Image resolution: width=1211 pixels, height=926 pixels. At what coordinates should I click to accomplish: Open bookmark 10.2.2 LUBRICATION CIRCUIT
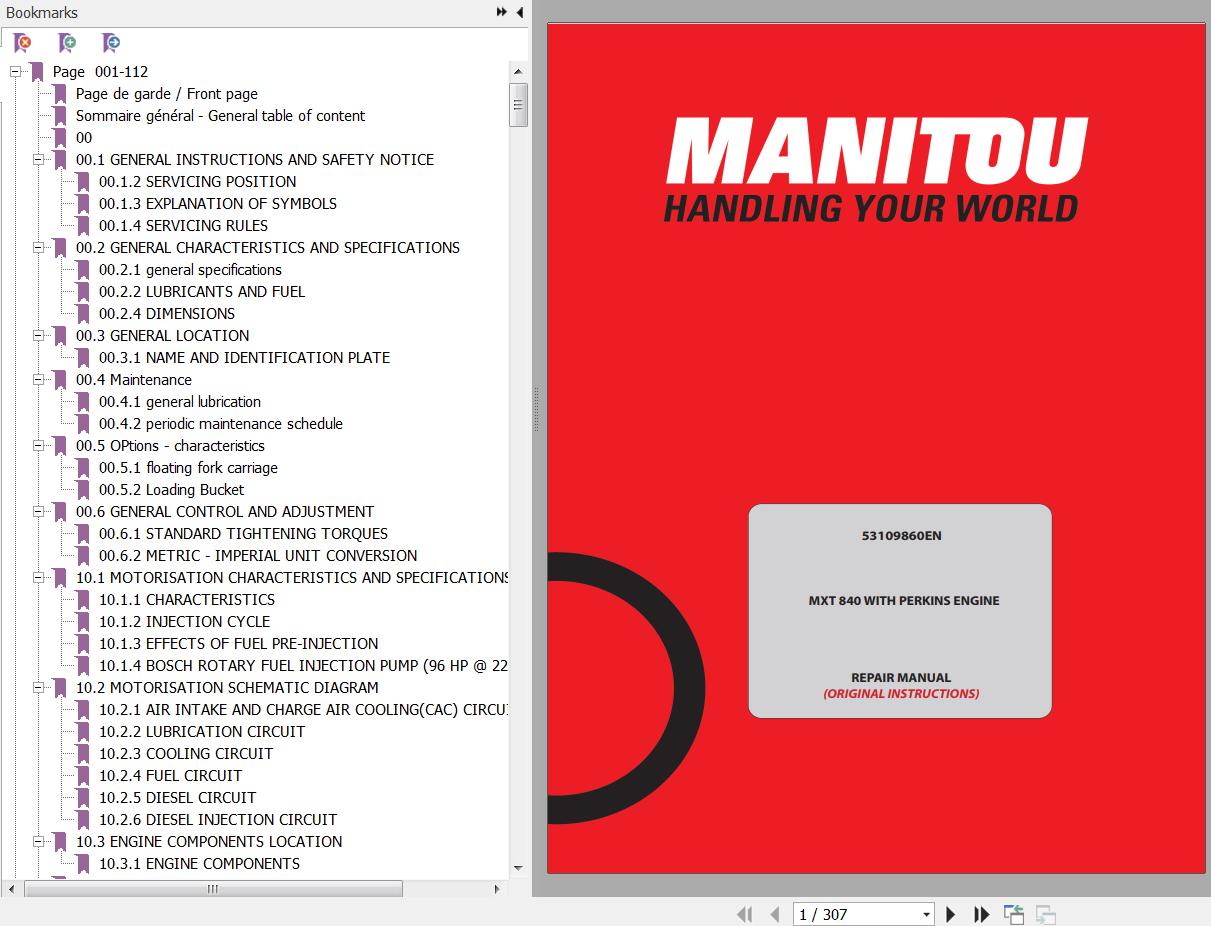tap(202, 732)
